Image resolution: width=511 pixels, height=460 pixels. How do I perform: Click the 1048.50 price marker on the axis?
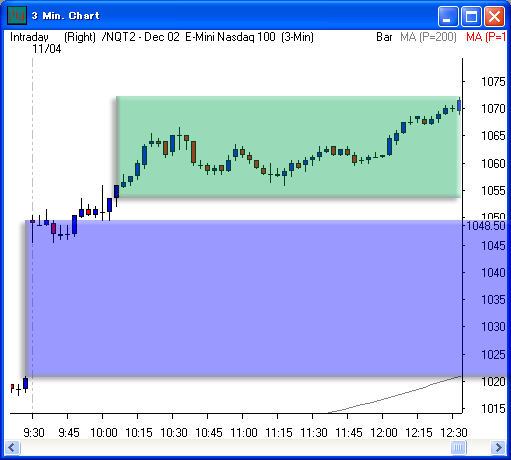pos(486,226)
